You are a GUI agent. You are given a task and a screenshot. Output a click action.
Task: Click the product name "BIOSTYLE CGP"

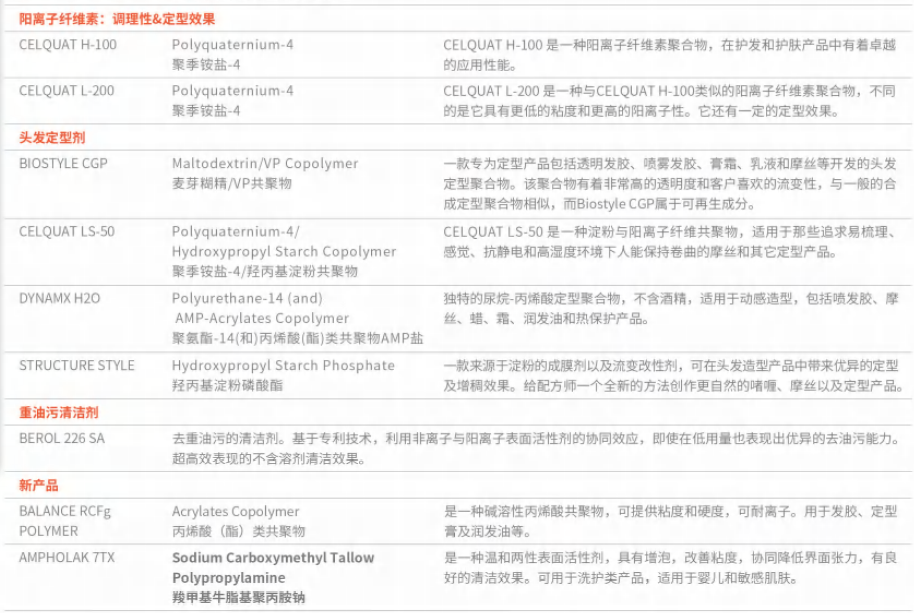point(63,164)
